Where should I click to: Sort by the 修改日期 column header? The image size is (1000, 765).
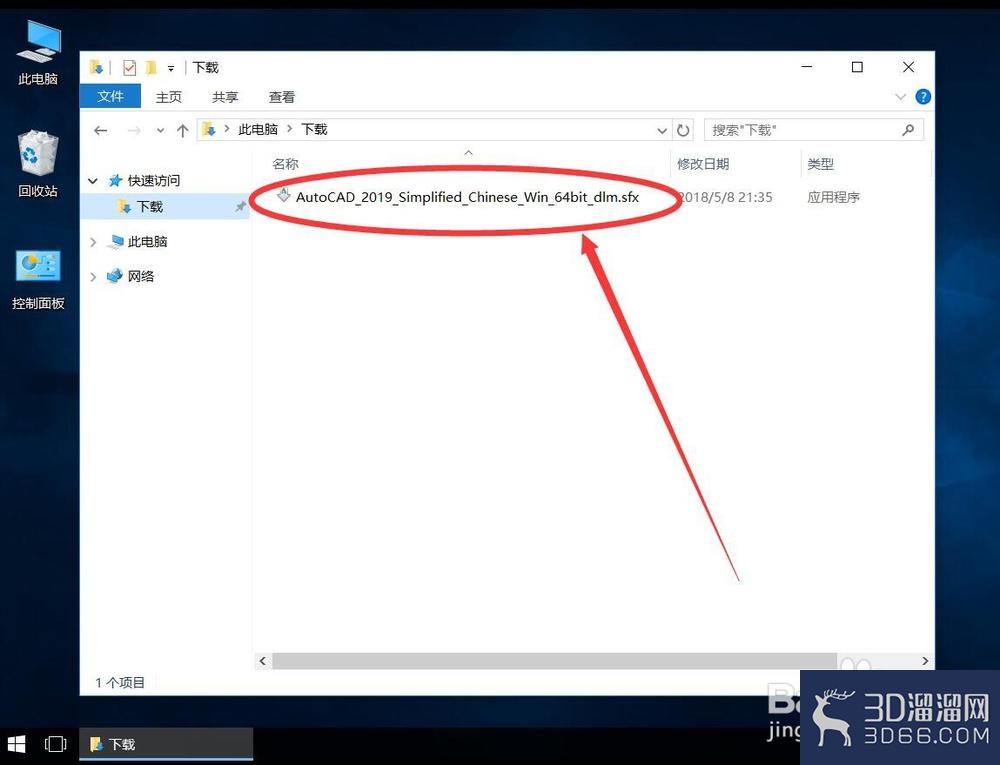click(x=703, y=164)
